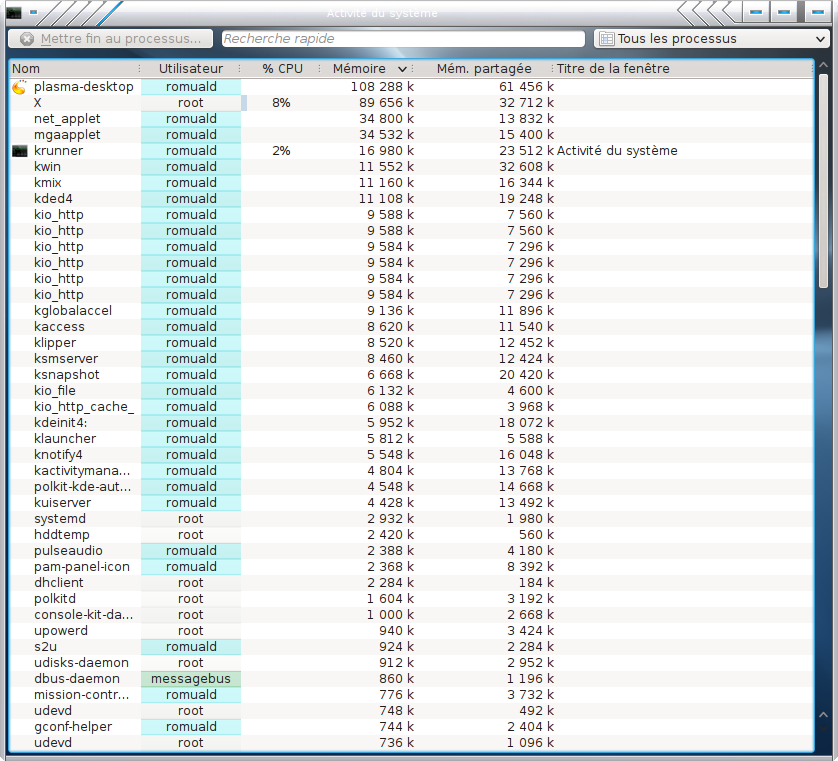The image size is (838, 761).
Task: Select the gconf-helper process
Action: 73,728
